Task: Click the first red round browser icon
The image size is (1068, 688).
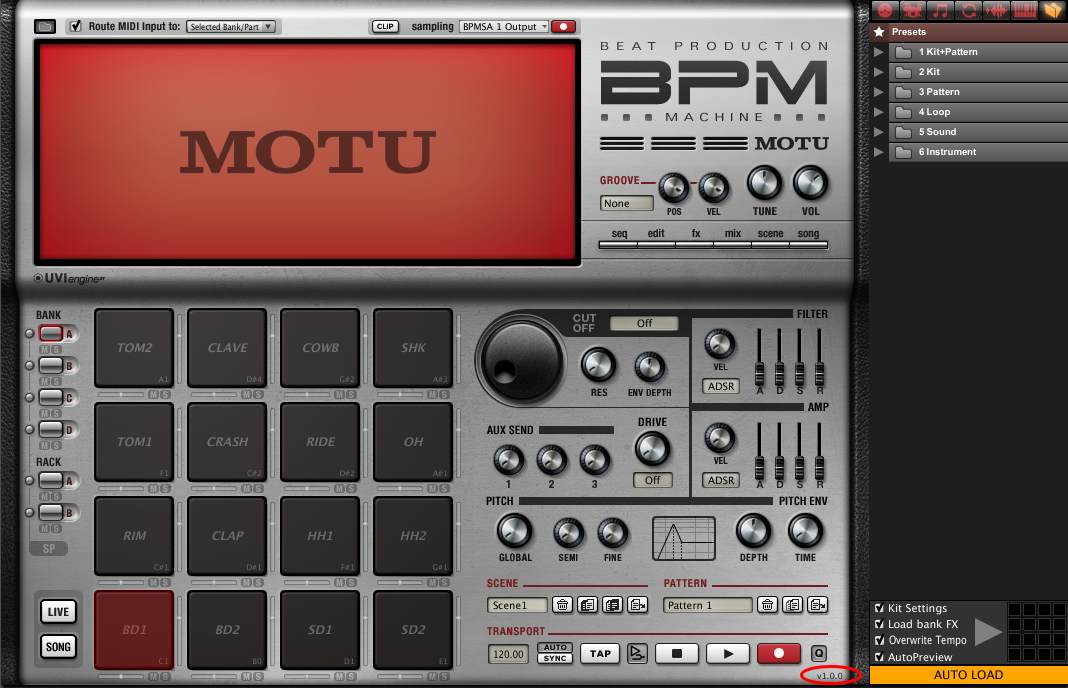Action: tap(885, 10)
